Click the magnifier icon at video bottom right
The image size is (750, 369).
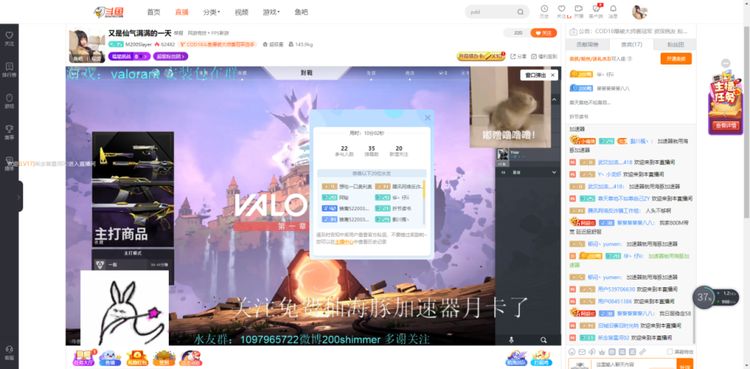tap(544, 340)
